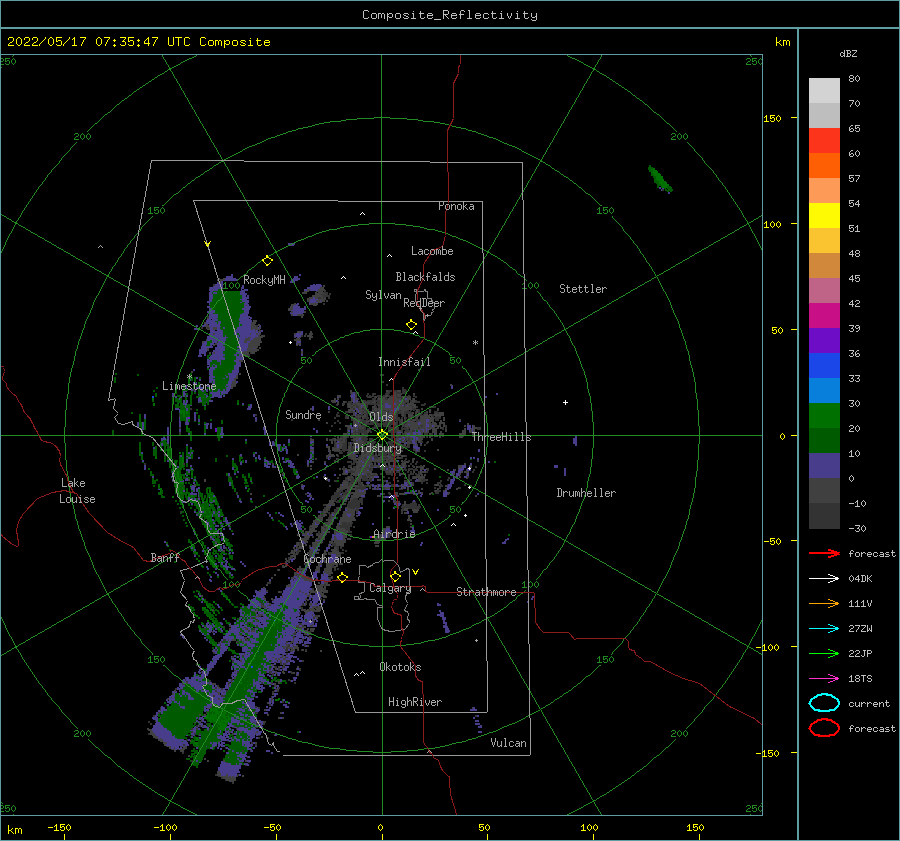Select yellow diamond marker south of RedDeer
The width and height of the screenshot is (900, 841).
pyautogui.click(x=412, y=325)
